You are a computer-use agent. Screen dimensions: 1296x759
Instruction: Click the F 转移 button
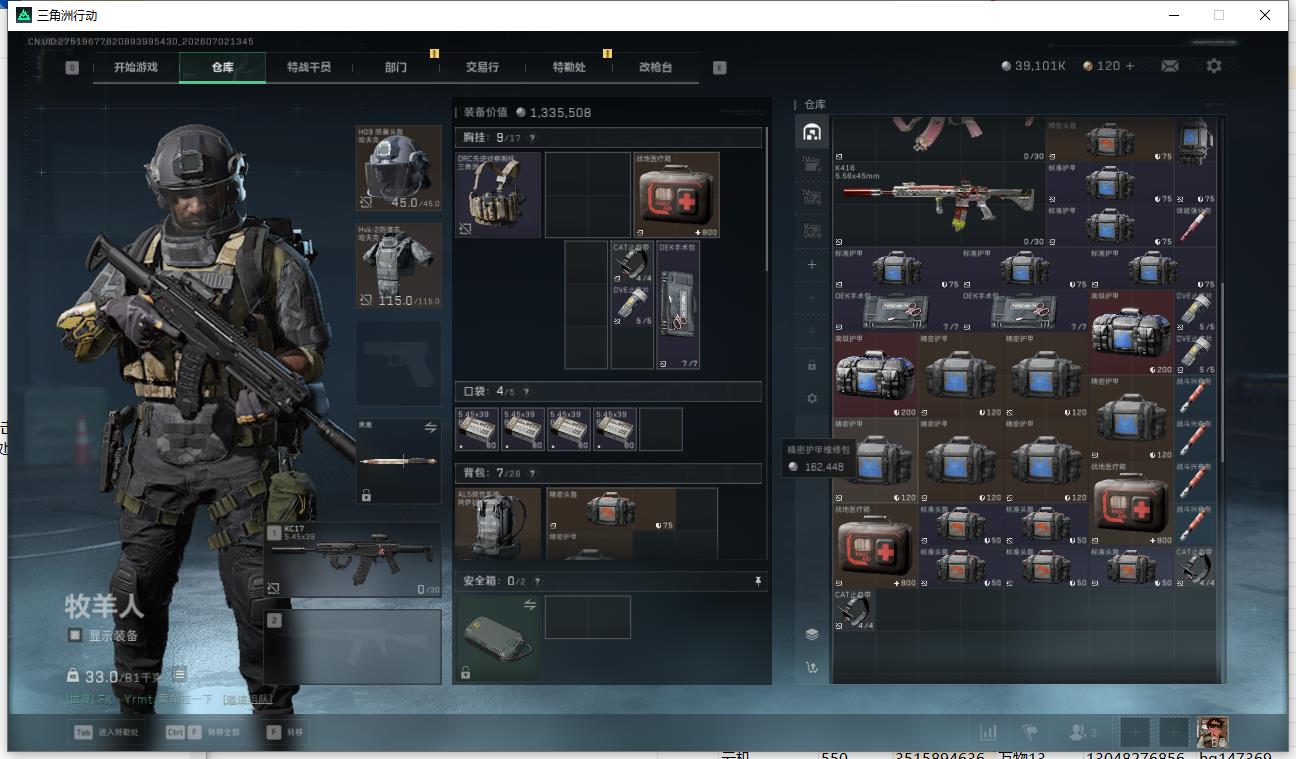(x=285, y=732)
